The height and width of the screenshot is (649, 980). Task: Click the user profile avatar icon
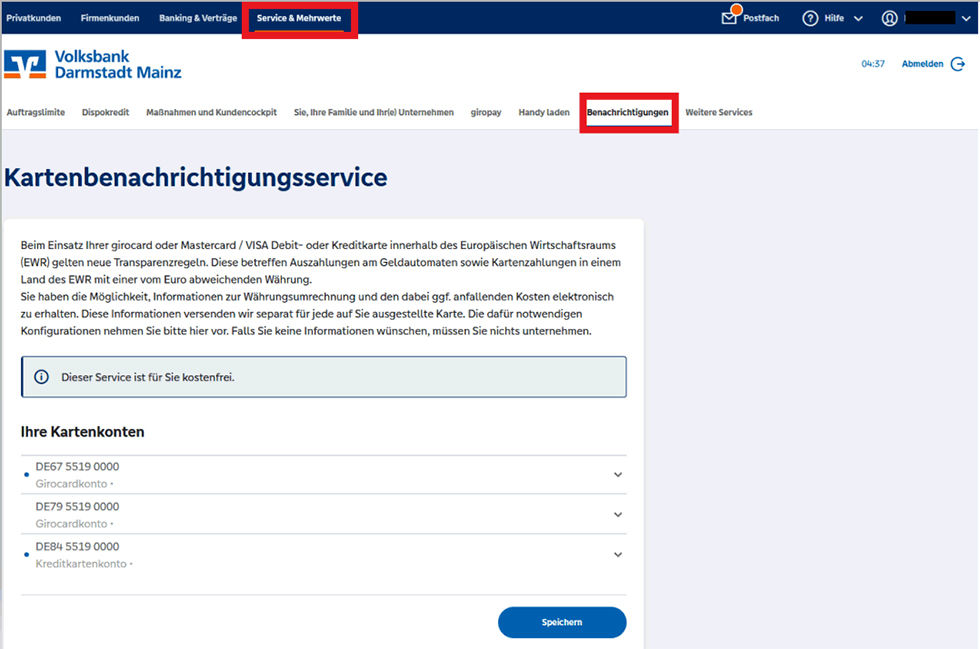coord(889,18)
